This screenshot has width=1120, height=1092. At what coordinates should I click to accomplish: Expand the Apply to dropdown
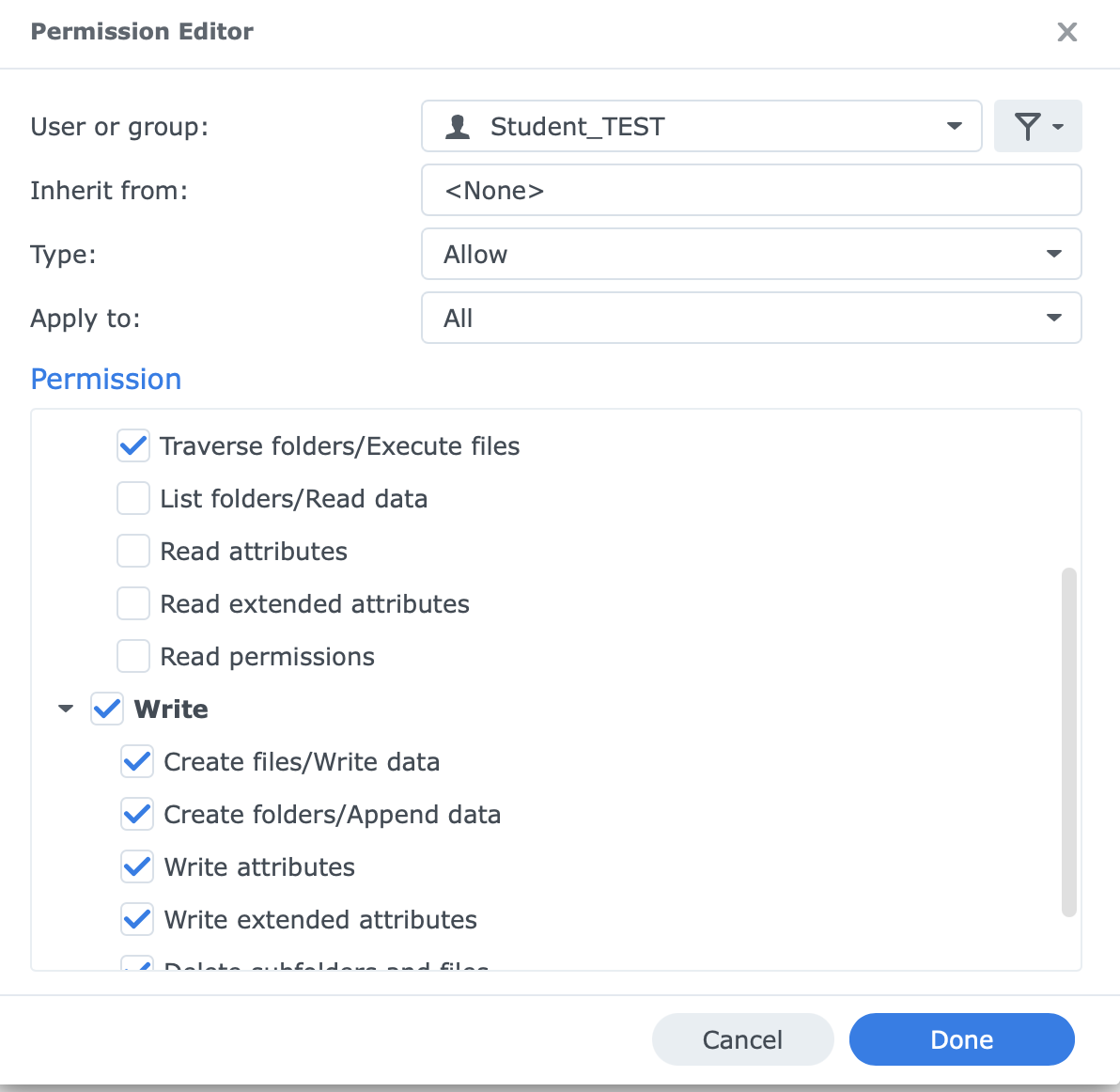(751, 318)
